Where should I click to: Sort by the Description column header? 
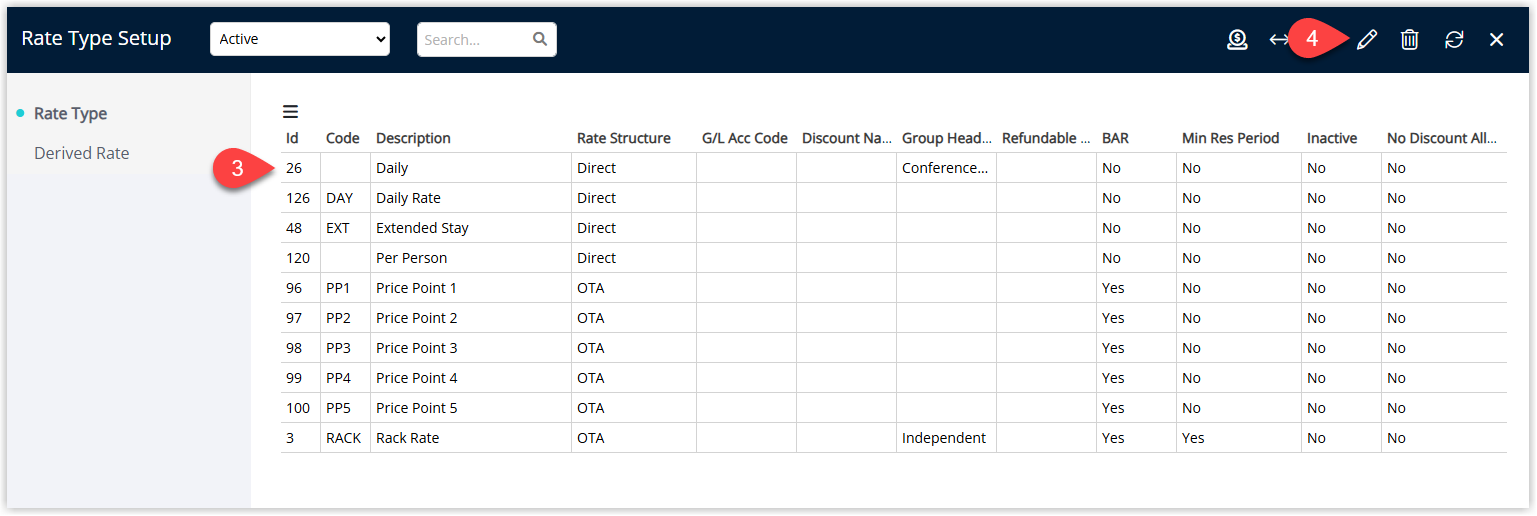click(x=413, y=138)
